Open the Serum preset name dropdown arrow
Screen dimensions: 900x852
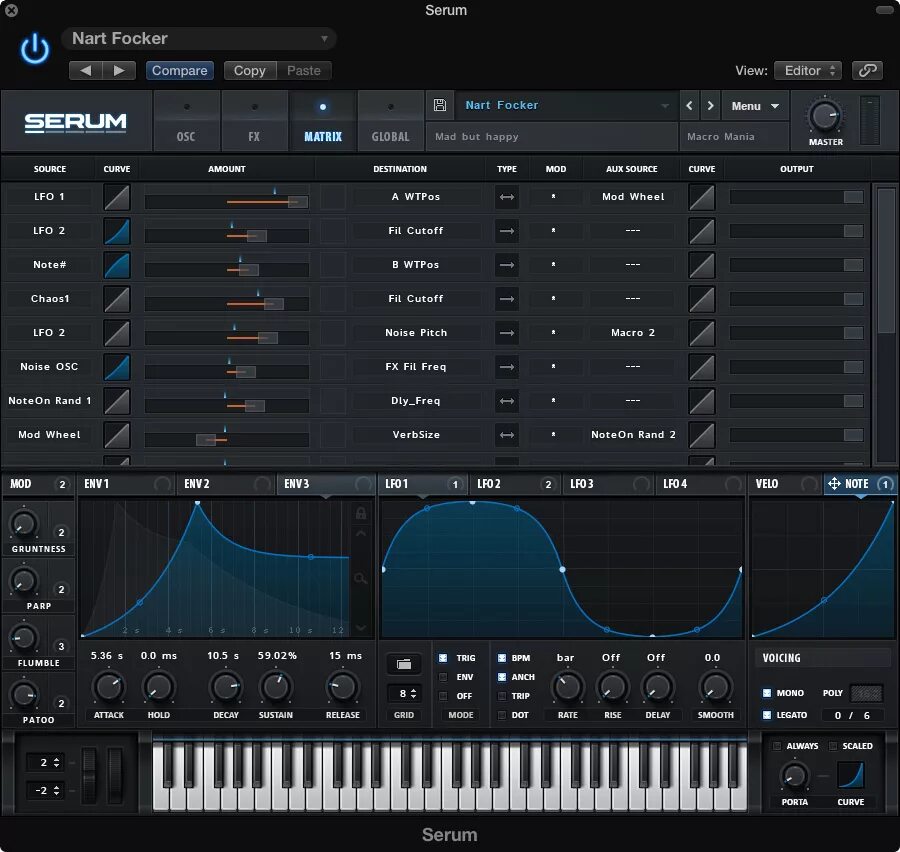(665, 106)
